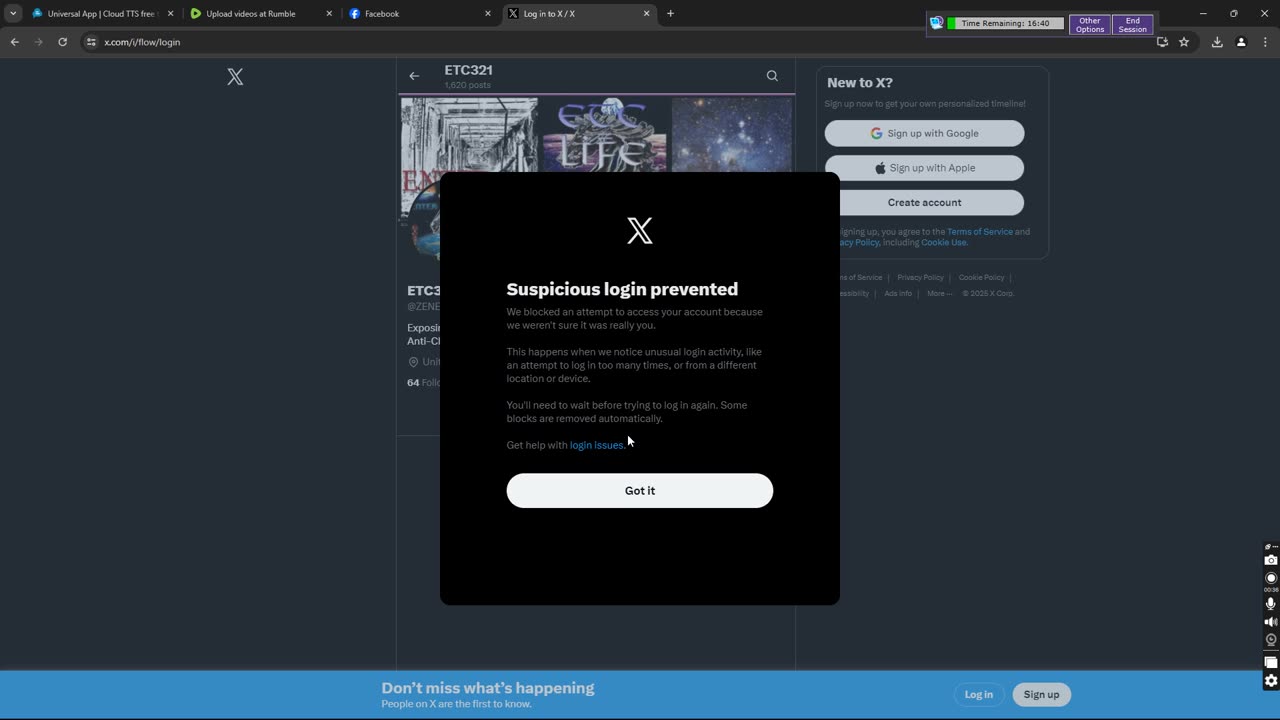Bookmark this page with the star icon
The width and height of the screenshot is (1280, 720).
point(1184,42)
